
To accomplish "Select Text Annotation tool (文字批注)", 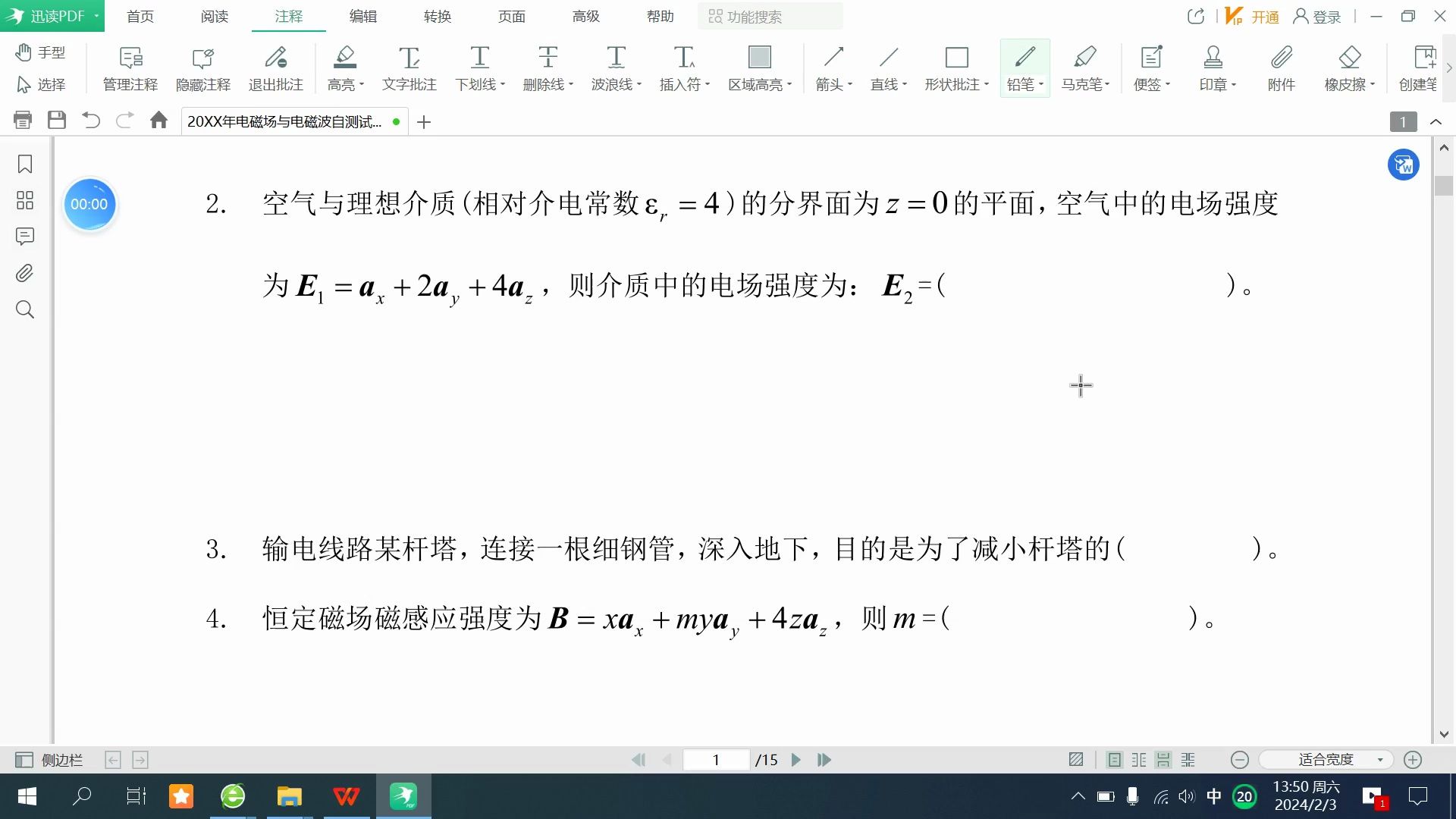I will click(409, 68).
